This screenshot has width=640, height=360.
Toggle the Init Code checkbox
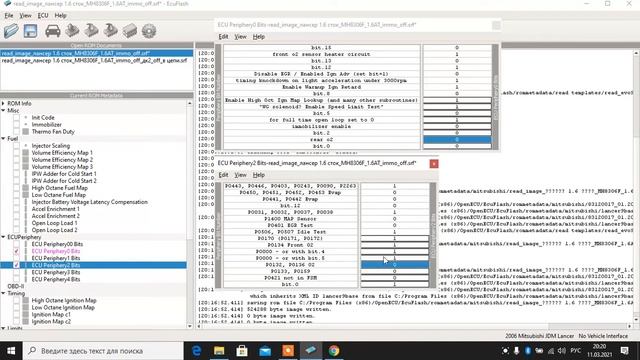click(16, 118)
